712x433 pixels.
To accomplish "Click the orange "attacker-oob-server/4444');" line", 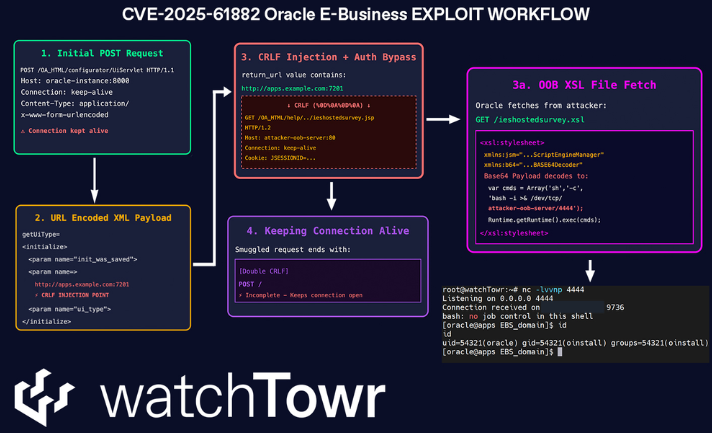I will click(x=535, y=208).
